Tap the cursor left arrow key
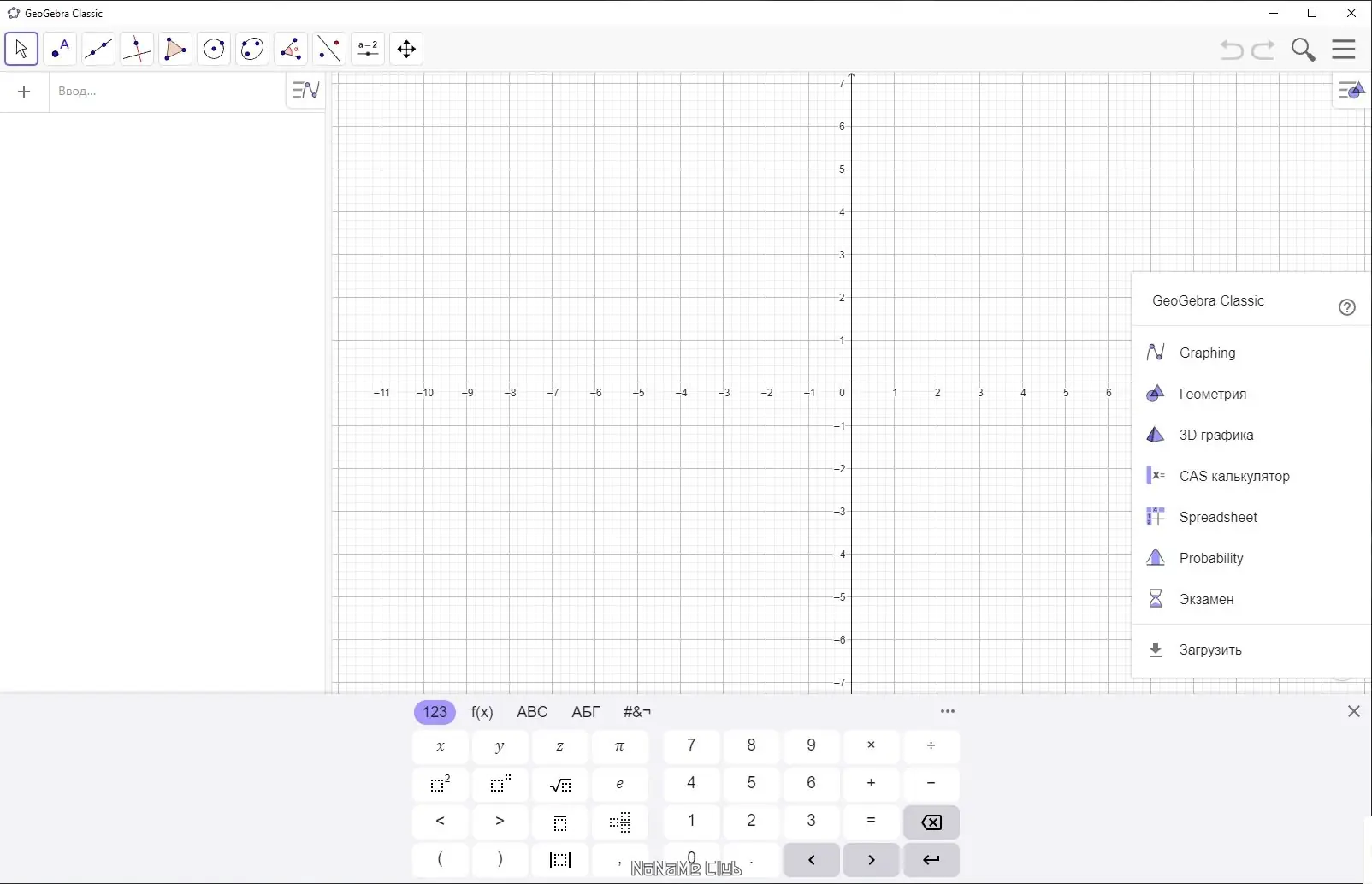1372x884 pixels. pyautogui.click(x=812, y=860)
